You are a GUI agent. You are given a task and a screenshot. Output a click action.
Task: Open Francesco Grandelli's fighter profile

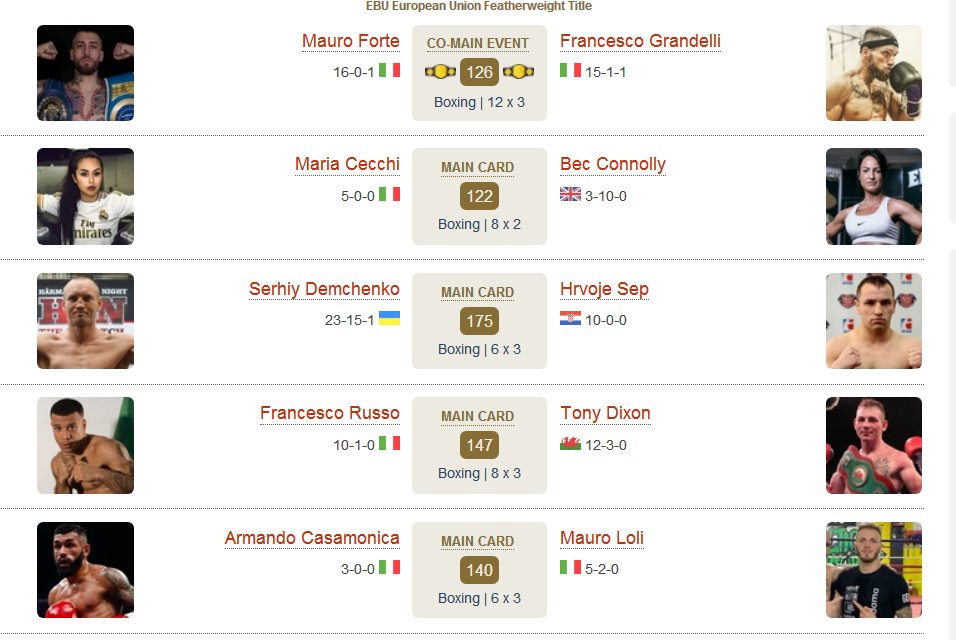640,41
